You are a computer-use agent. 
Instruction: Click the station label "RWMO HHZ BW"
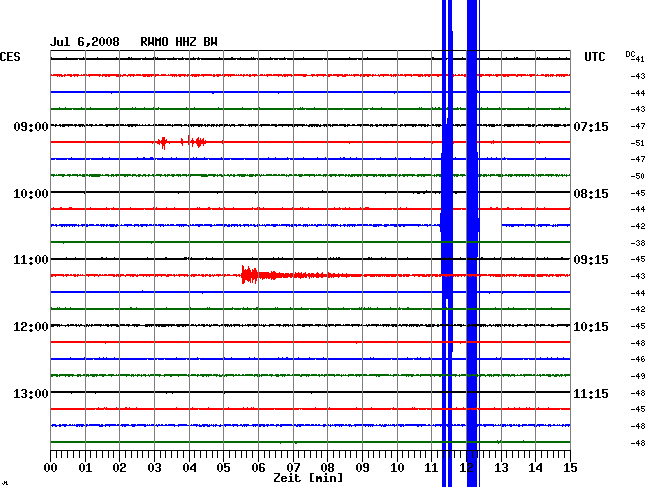(179, 42)
